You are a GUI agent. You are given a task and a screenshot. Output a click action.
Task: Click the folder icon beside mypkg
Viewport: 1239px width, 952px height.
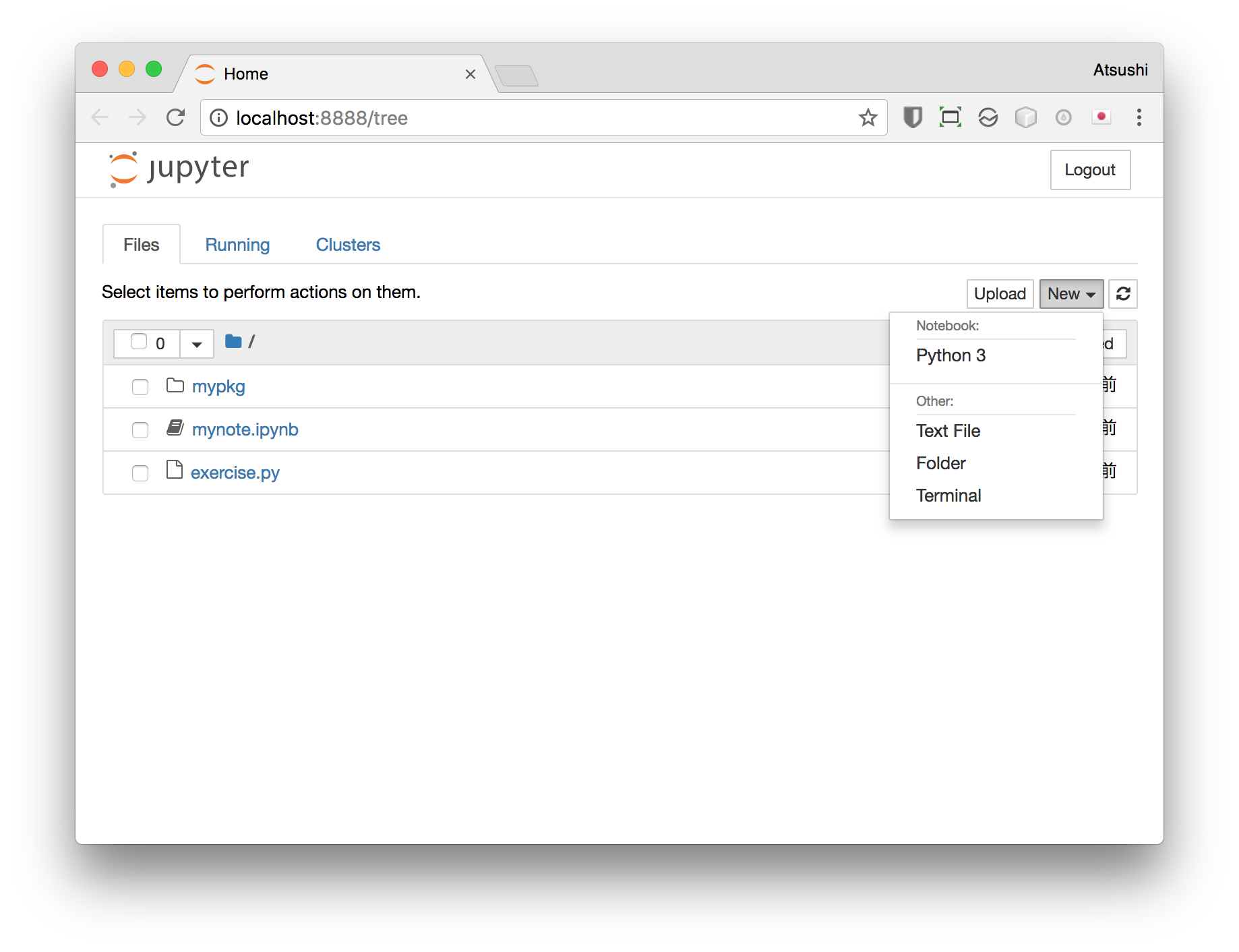tap(175, 386)
